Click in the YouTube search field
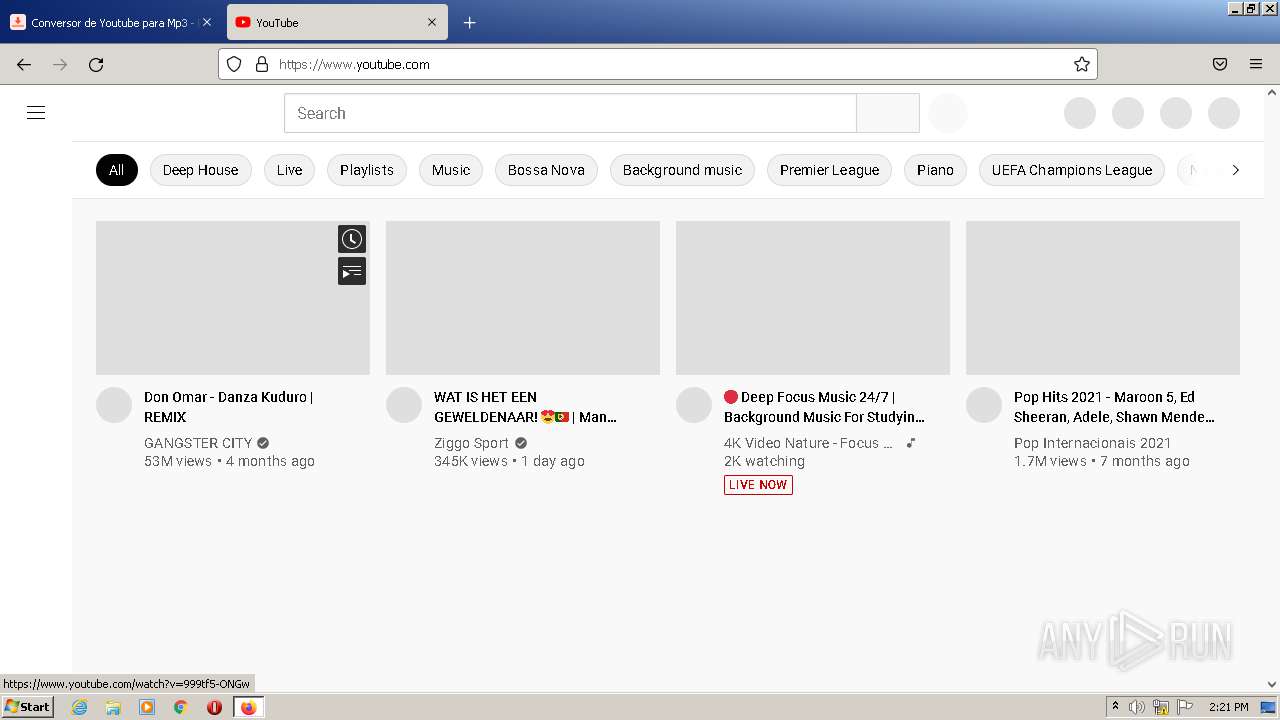Image resolution: width=1280 pixels, height=720 pixels. pos(570,113)
